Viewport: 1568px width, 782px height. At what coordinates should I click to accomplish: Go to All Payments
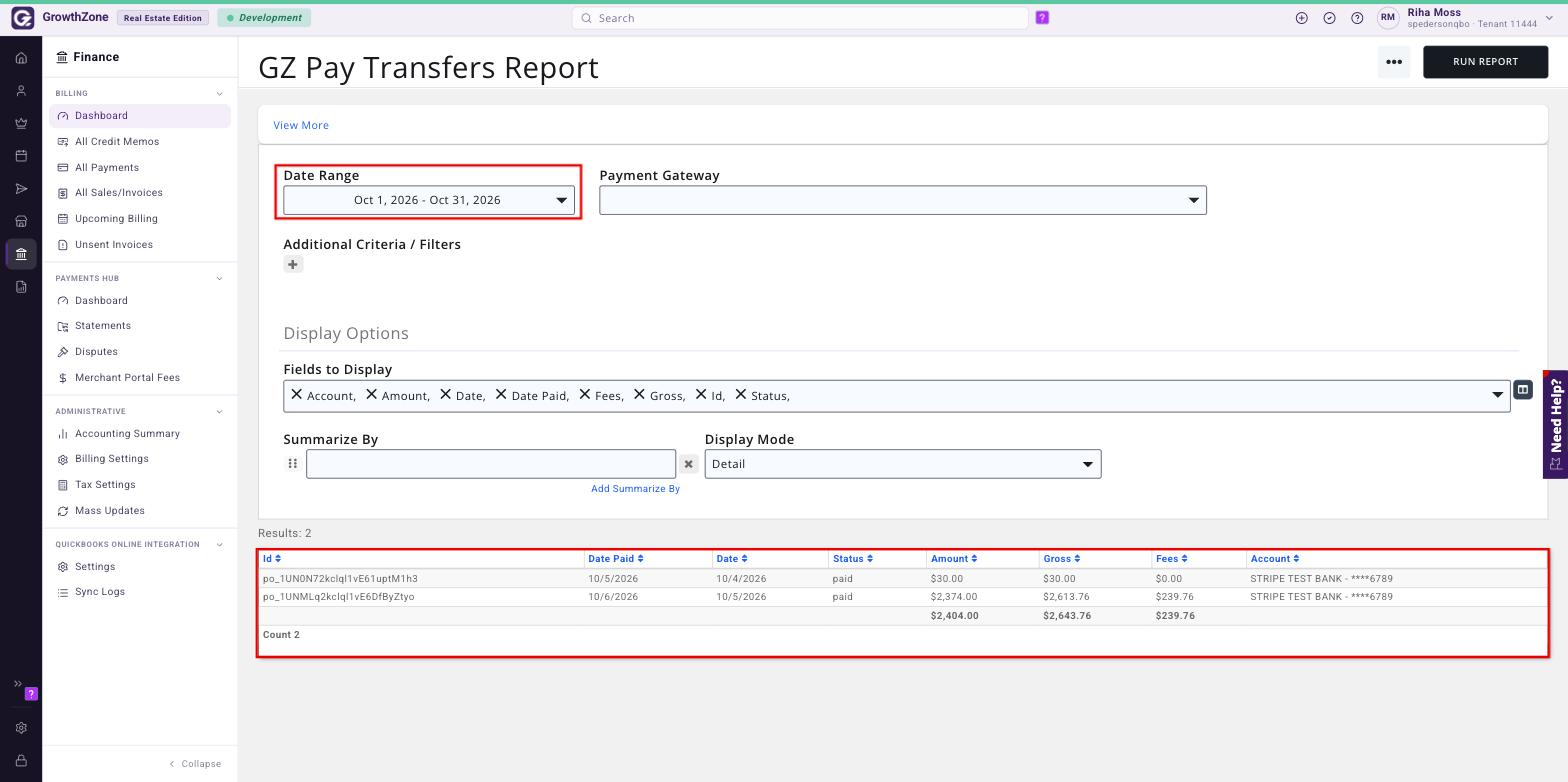tap(107, 168)
